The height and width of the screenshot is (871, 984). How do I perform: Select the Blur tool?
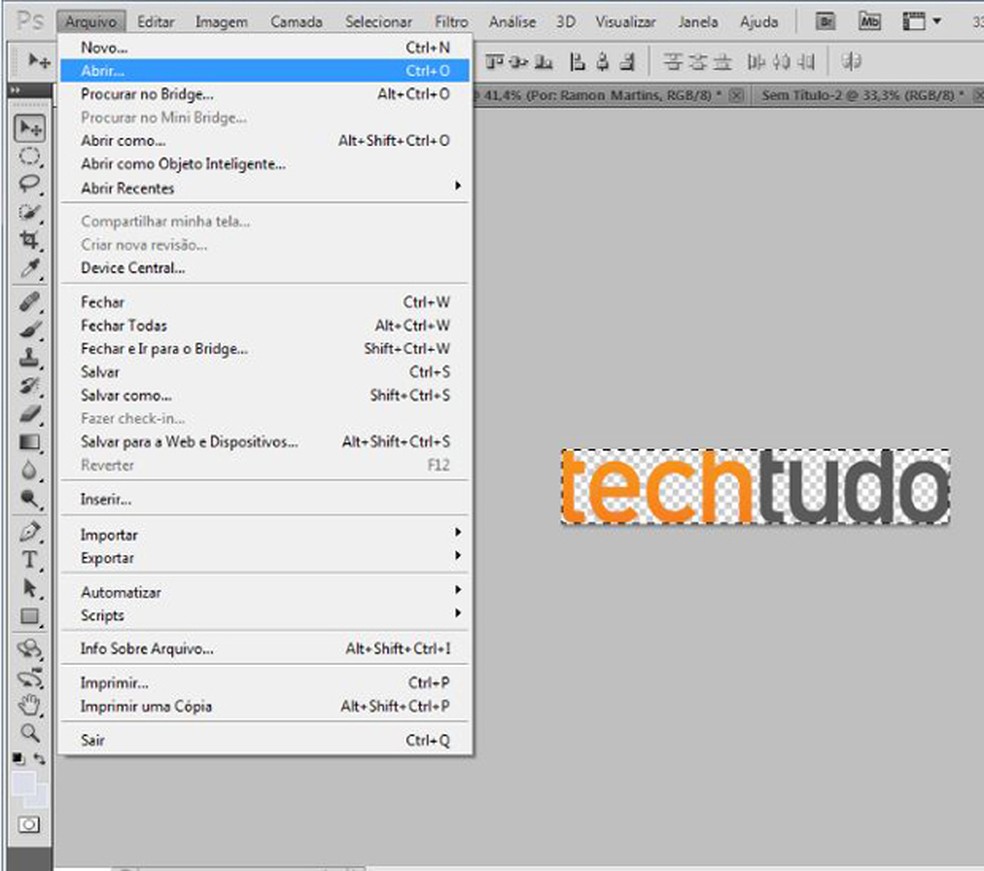29,470
